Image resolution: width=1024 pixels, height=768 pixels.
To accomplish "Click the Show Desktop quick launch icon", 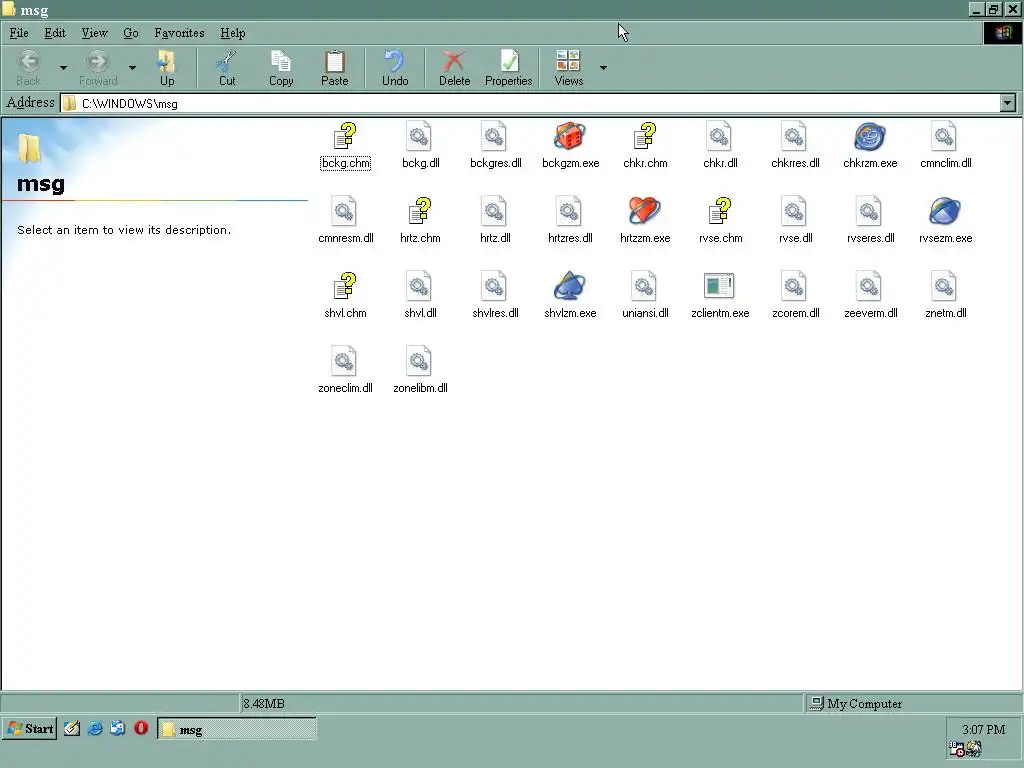I will coord(72,728).
